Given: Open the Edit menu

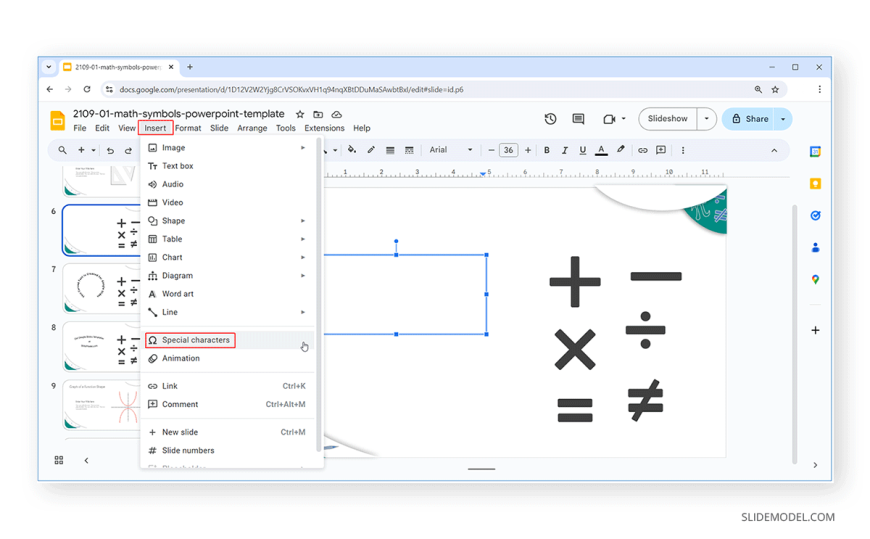Looking at the screenshot, I should [102, 128].
